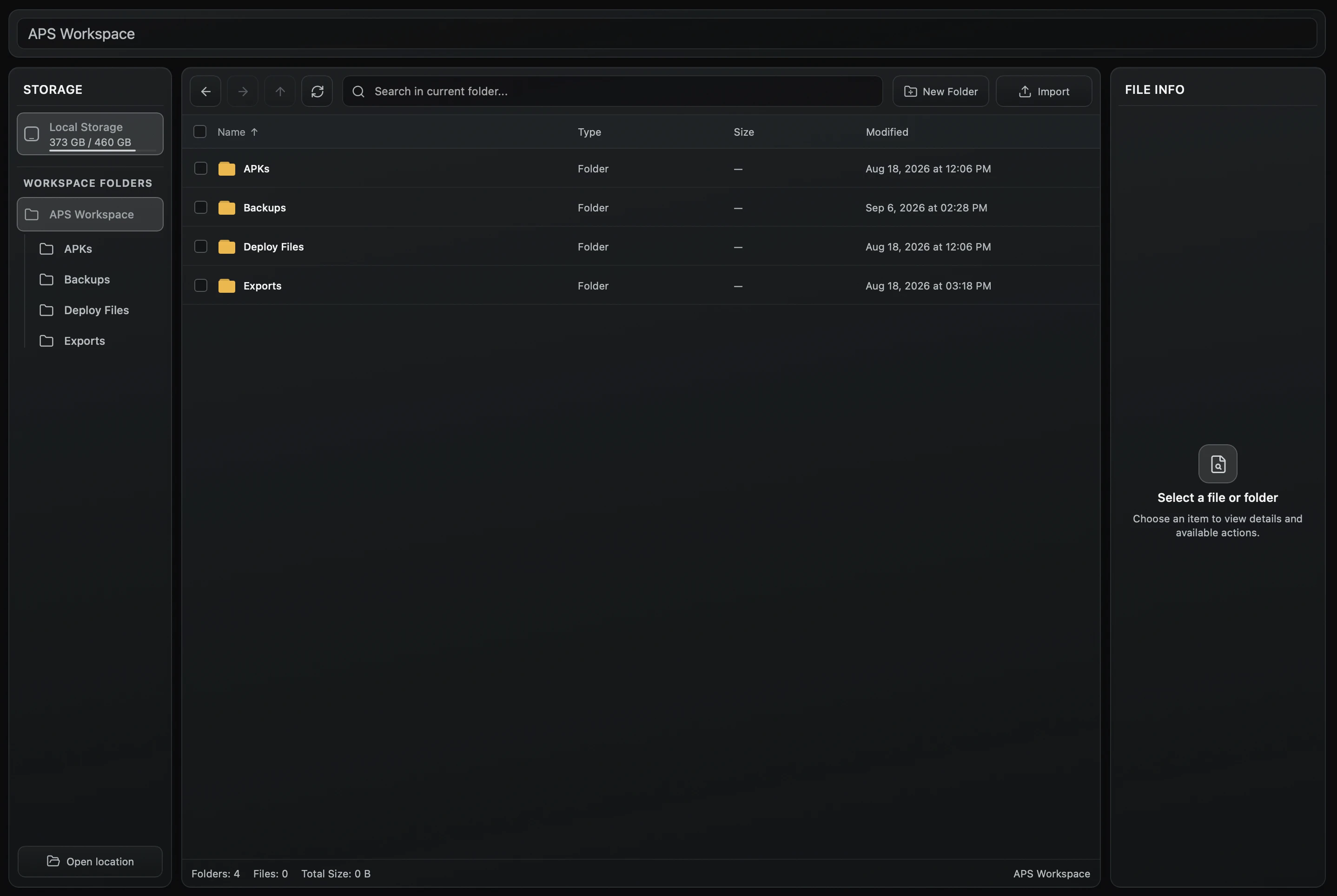Click the Name column sort arrow
Image resolution: width=1337 pixels, height=896 pixels.
(254, 132)
